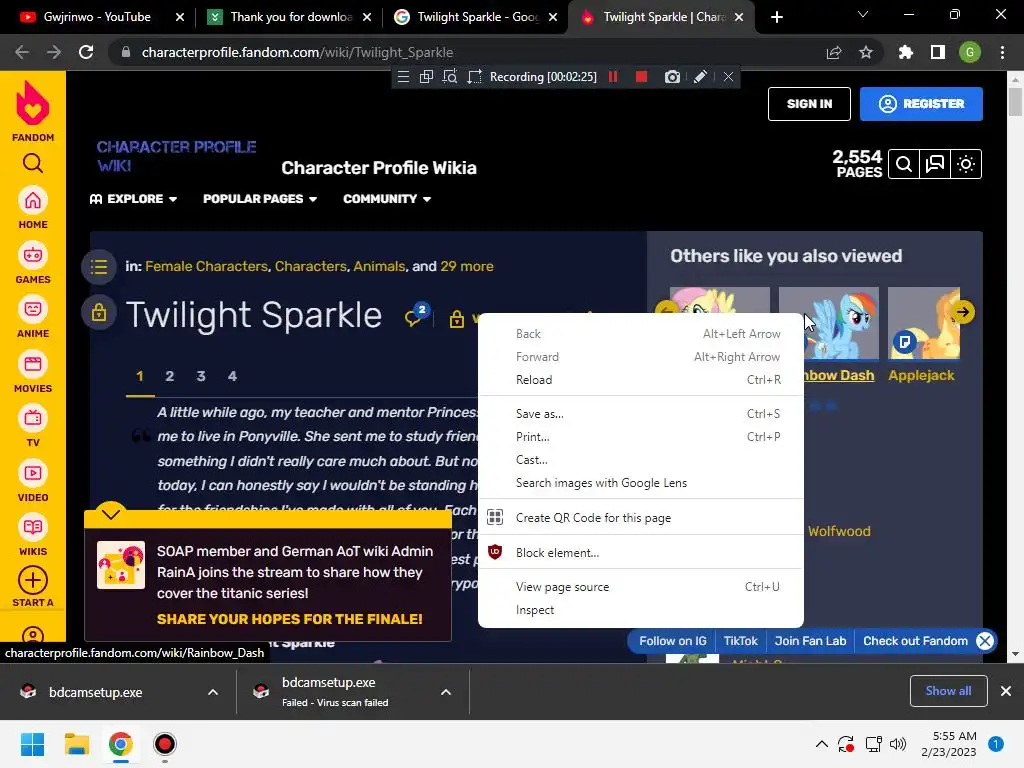Click the Register button
This screenshot has width=1024, height=768.
(921, 104)
